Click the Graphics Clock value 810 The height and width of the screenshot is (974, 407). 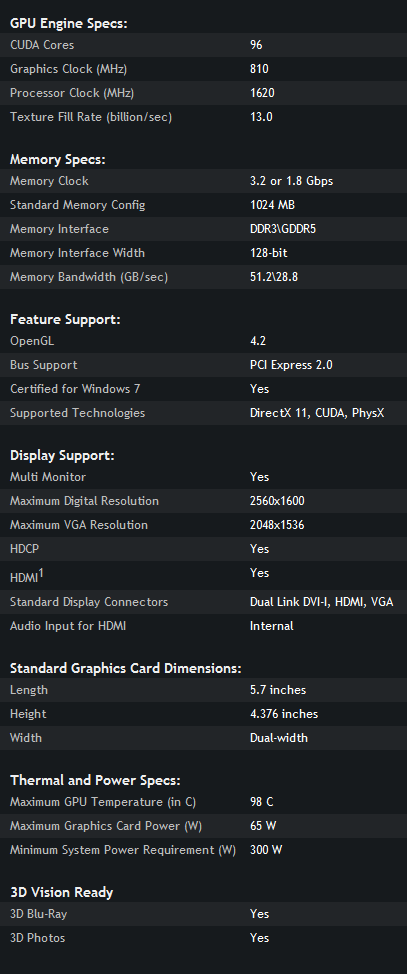259,69
